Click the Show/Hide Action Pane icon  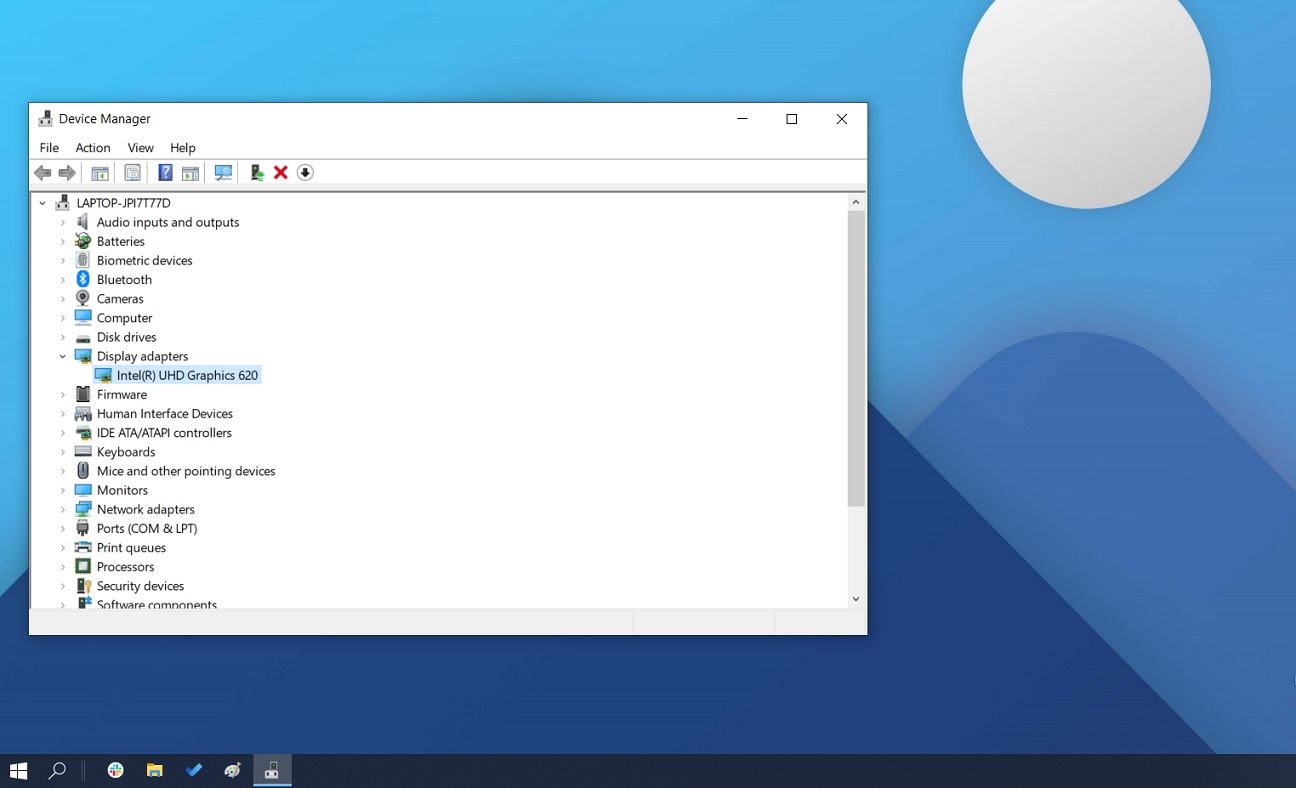click(x=190, y=173)
